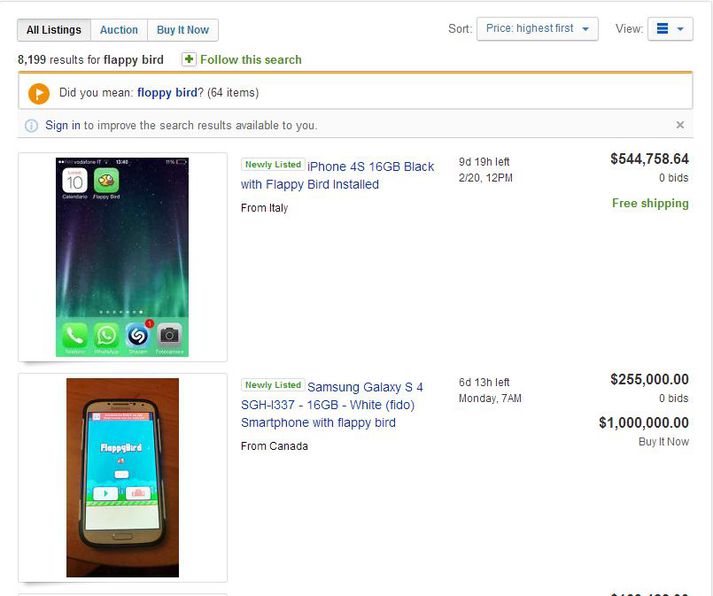
Task: Click the $544,758.64 price
Action: click(x=649, y=159)
